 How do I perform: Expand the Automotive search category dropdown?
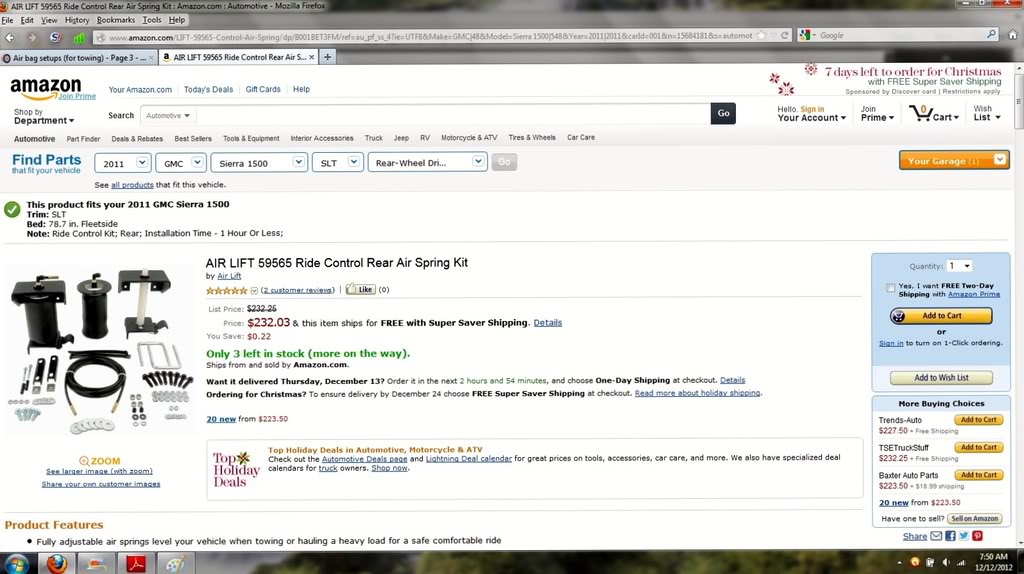point(168,116)
